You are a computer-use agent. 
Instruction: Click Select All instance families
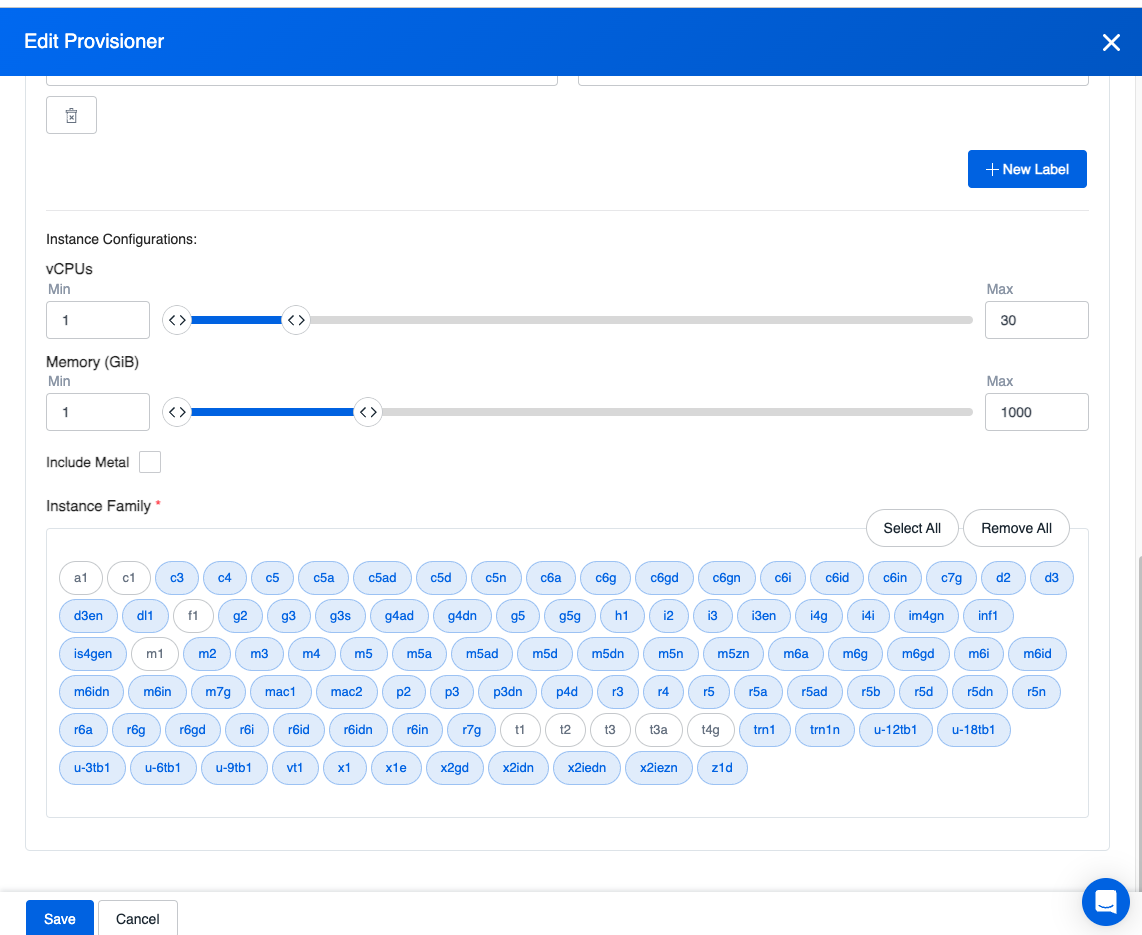912,528
